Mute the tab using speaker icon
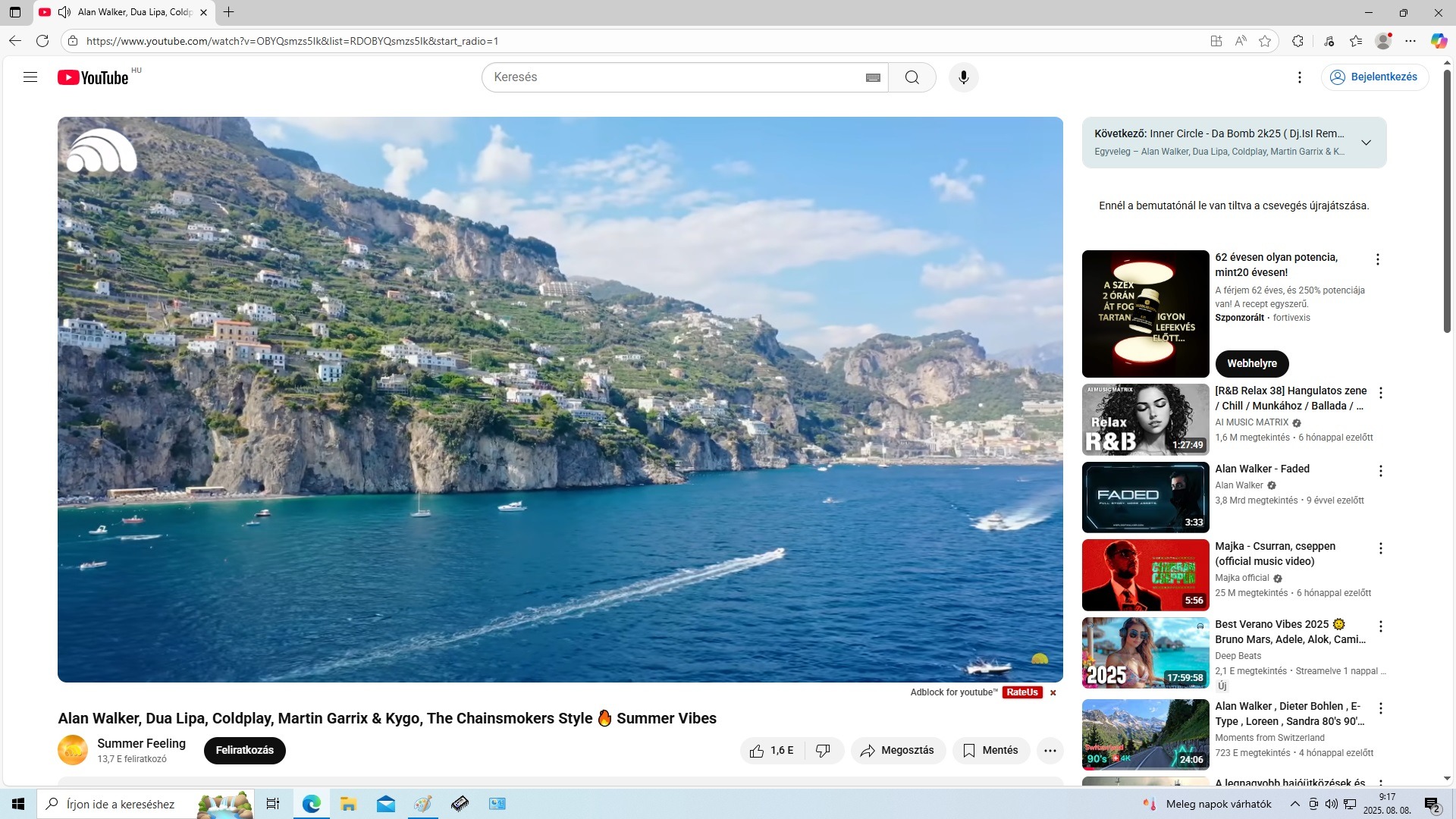Viewport: 1456px width, 819px height. pos(64,12)
